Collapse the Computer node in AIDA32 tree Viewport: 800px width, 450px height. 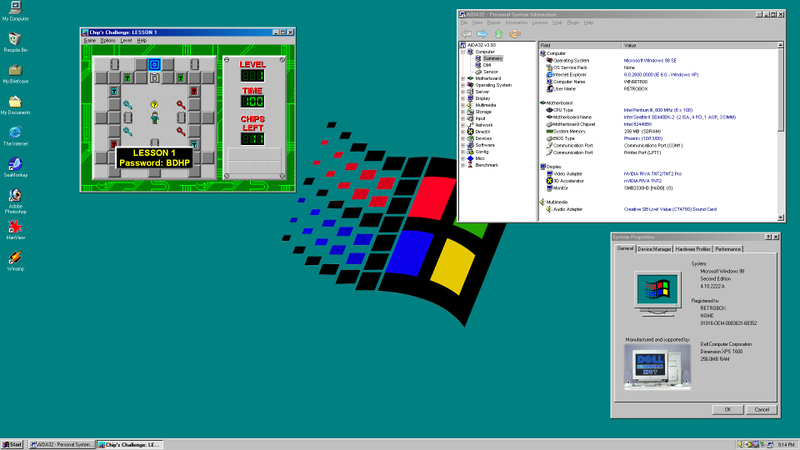tap(463, 52)
